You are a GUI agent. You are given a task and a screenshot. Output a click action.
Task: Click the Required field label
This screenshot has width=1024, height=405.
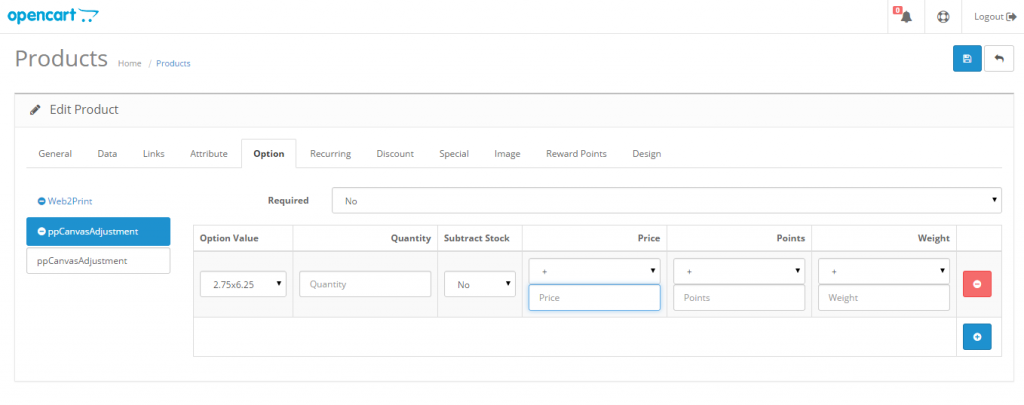pyautogui.click(x=288, y=201)
